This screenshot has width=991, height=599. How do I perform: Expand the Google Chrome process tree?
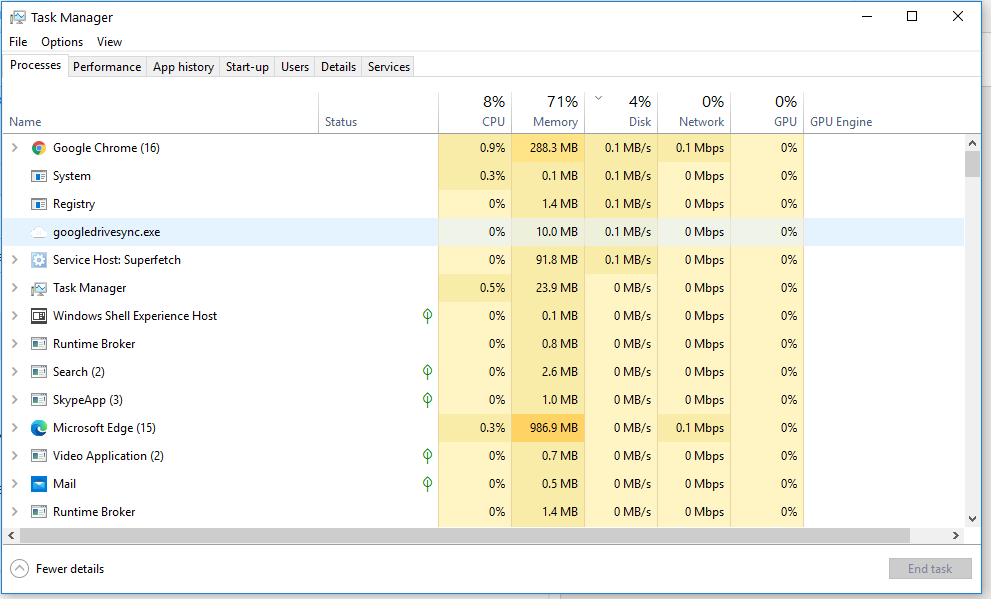(x=16, y=147)
